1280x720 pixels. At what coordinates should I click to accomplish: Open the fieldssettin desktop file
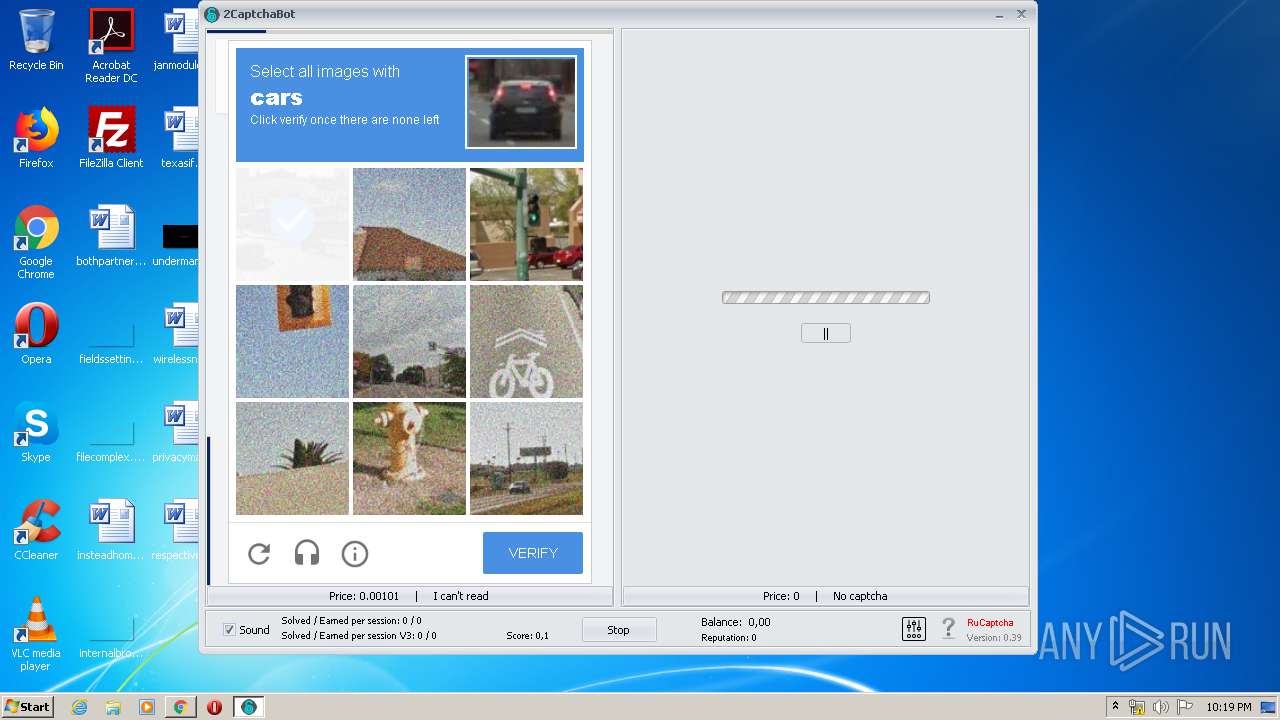click(111, 334)
